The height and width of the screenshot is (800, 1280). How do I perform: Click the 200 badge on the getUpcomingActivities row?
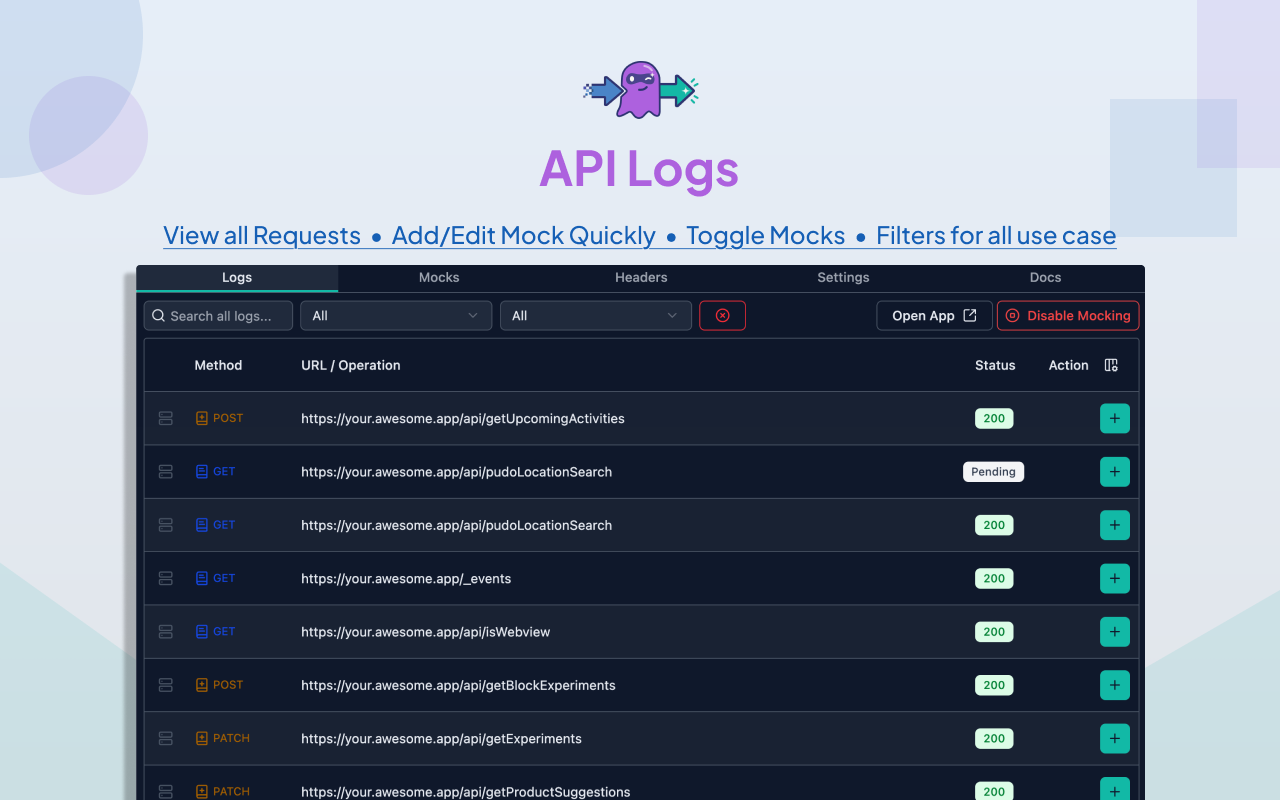pyautogui.click(x=994, y=418)
